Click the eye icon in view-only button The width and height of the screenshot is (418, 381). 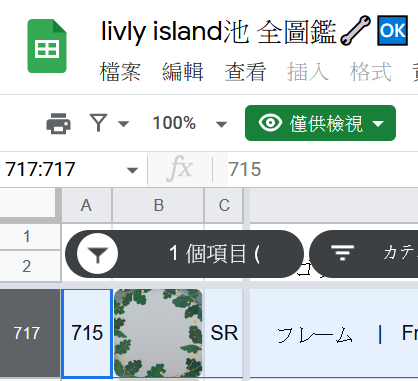pos(270,123)
